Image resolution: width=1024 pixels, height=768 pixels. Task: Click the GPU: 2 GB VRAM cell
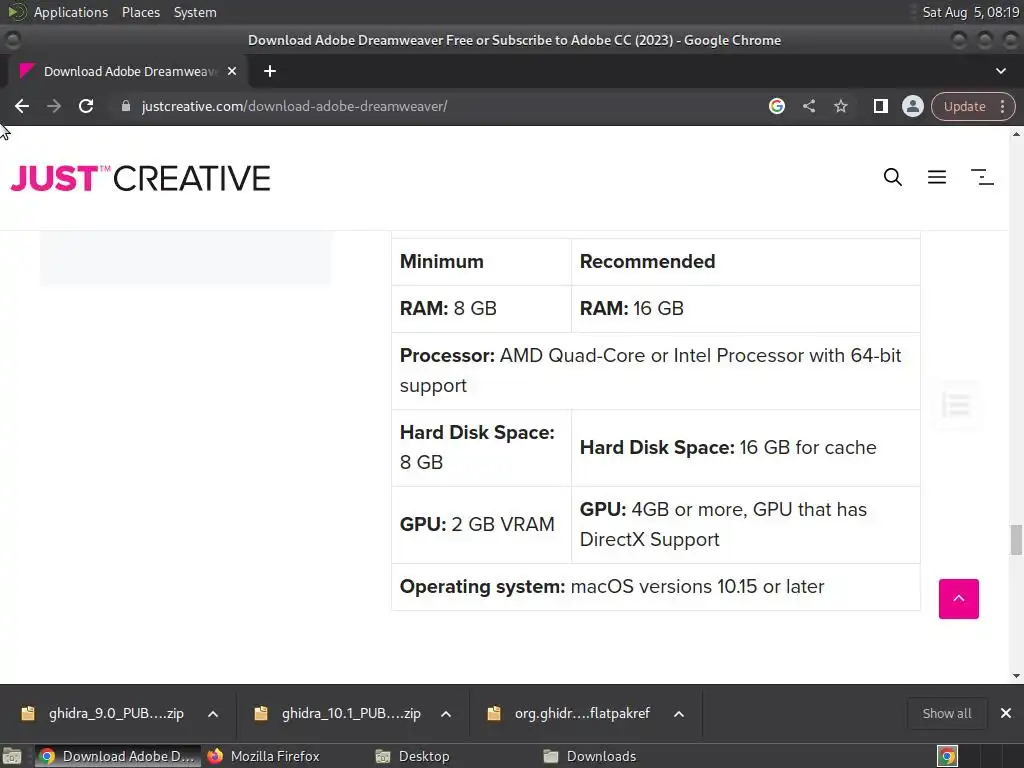point(481,525)
